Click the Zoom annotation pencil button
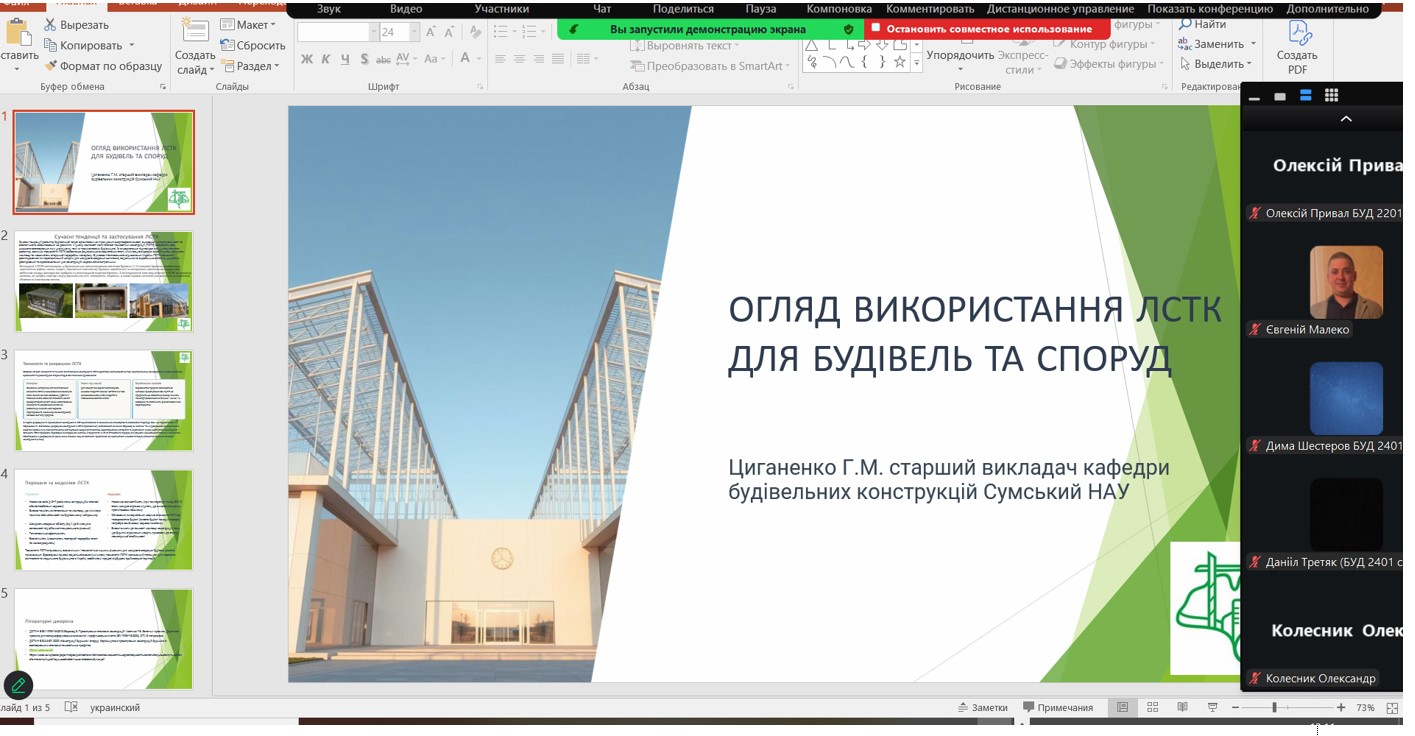 [18, 685]
